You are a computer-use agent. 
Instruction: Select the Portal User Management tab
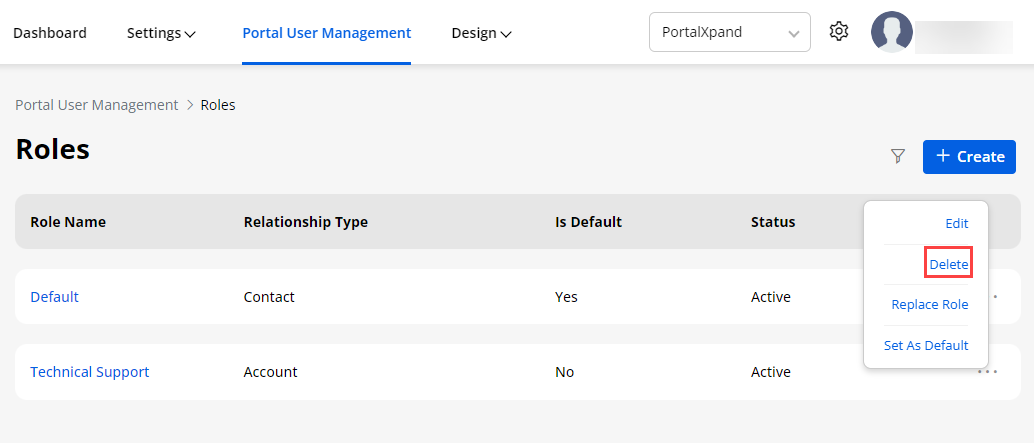tap(326, 33)
